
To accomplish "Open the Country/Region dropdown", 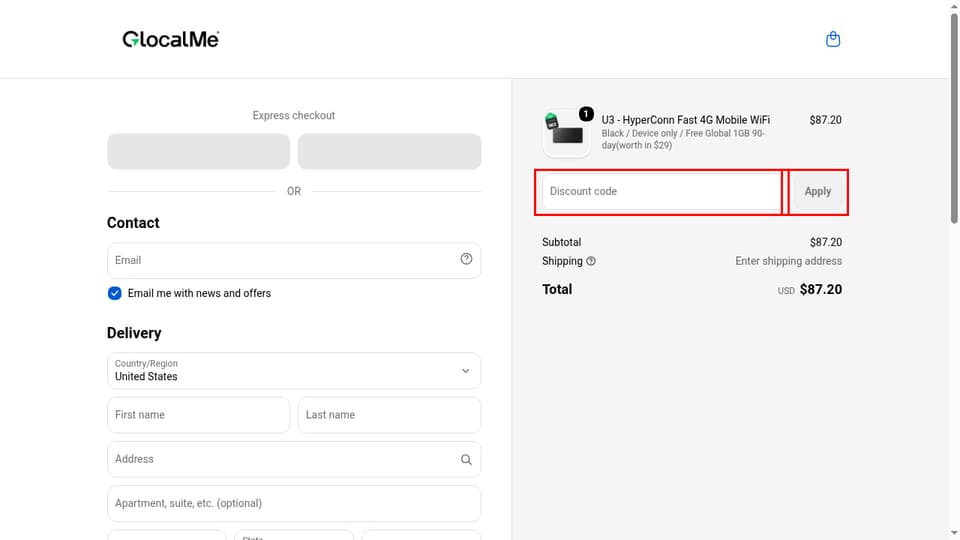I will pyautogui.click(x=294, y=370).
